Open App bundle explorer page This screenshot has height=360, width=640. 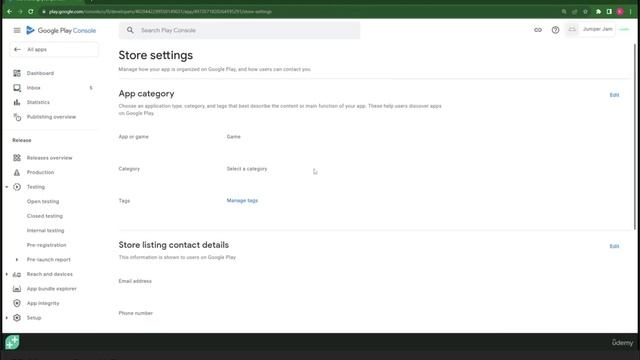52,289
